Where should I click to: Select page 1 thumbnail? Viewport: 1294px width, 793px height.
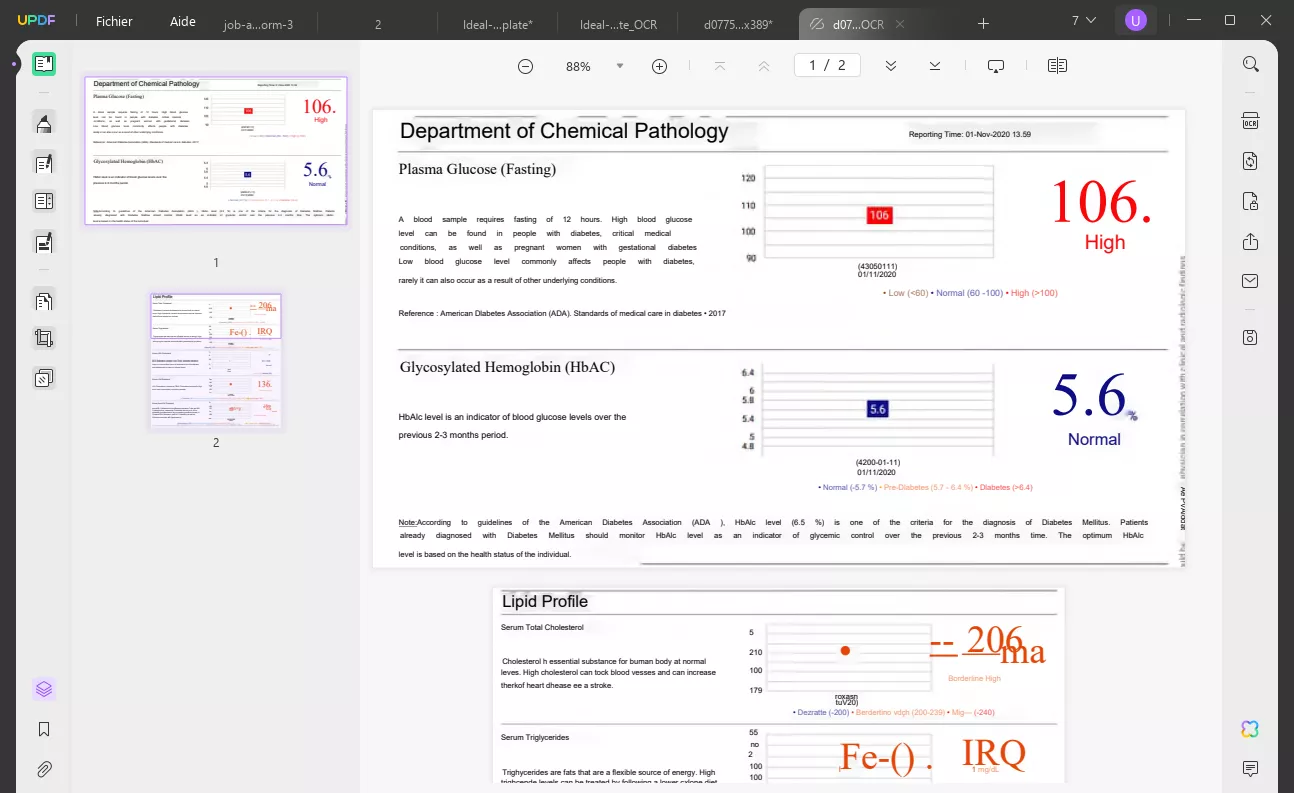216,150
